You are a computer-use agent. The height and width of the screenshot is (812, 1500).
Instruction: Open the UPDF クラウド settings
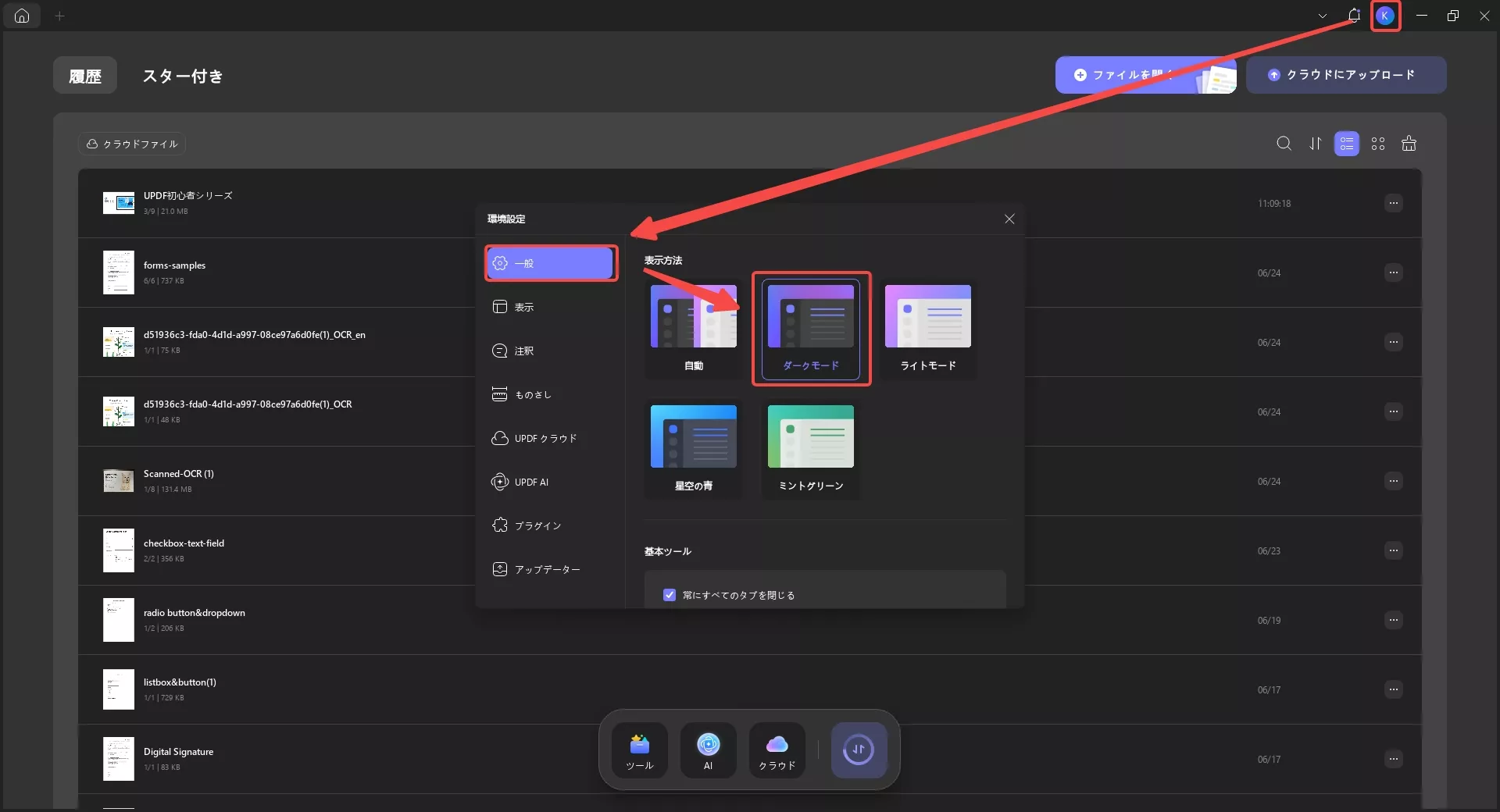tap(550, 438)
